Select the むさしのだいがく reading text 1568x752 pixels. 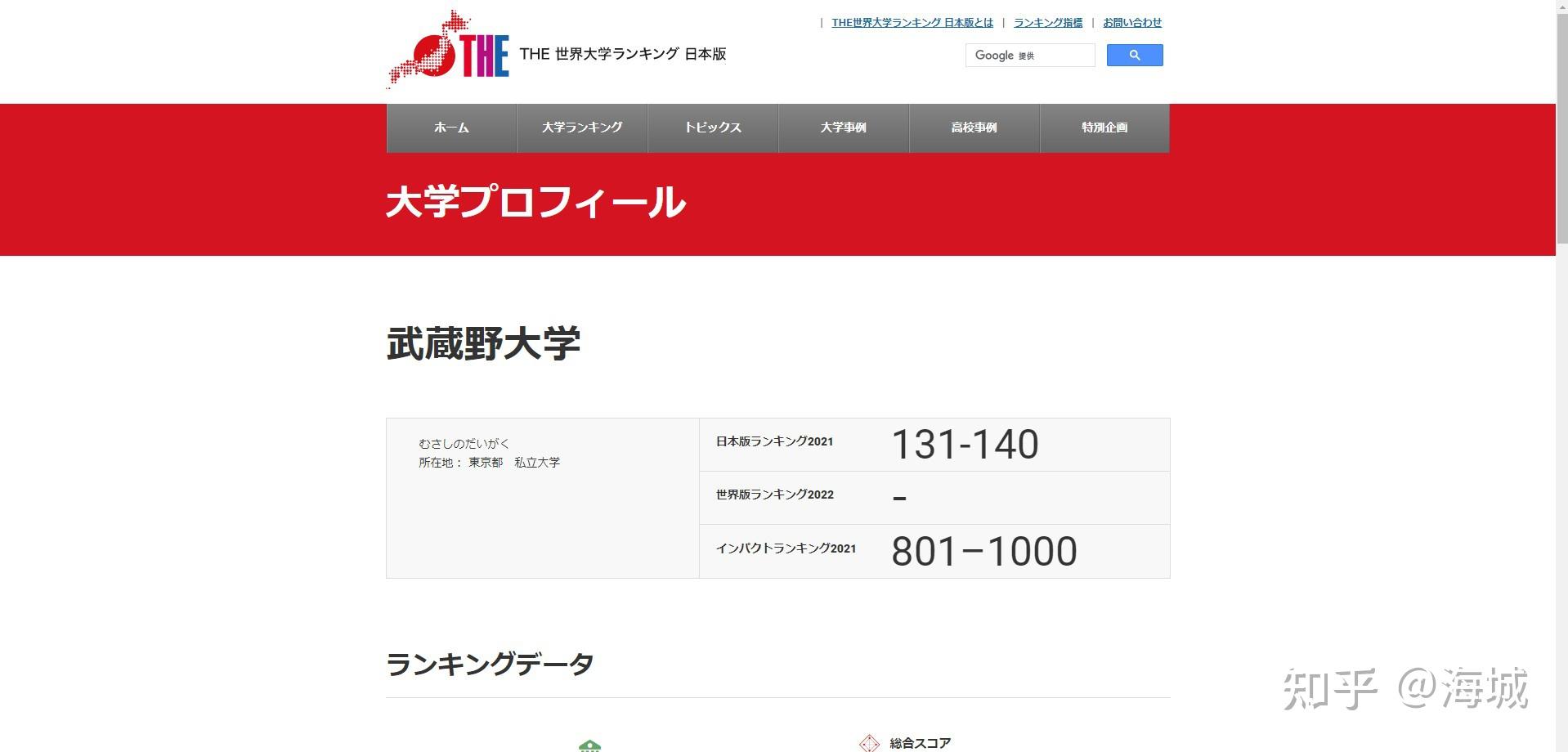click(x=464, y=443)
